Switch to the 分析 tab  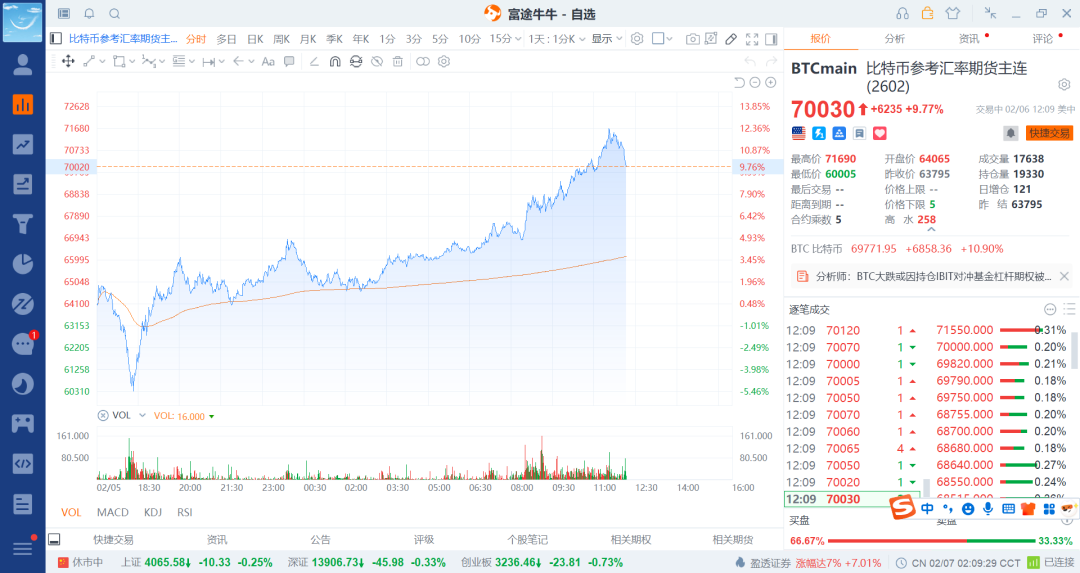[x=895, y=39]
